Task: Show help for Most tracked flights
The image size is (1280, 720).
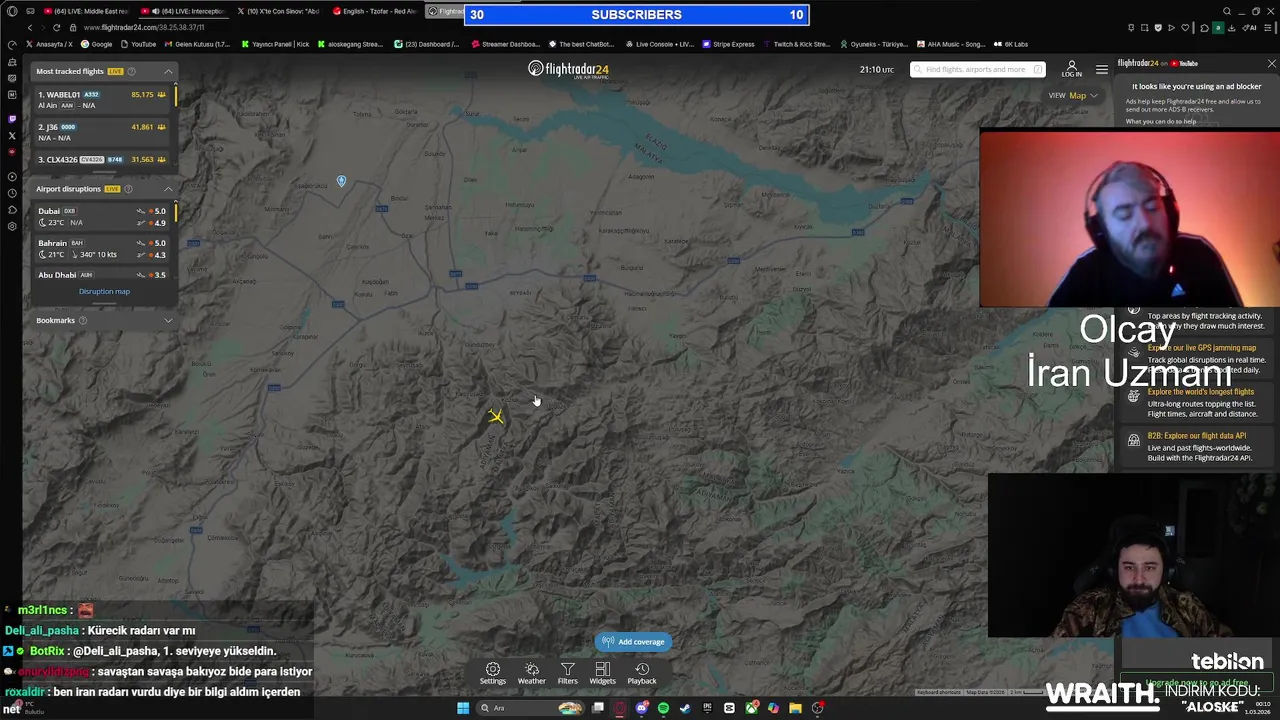Action: point(131,71)
